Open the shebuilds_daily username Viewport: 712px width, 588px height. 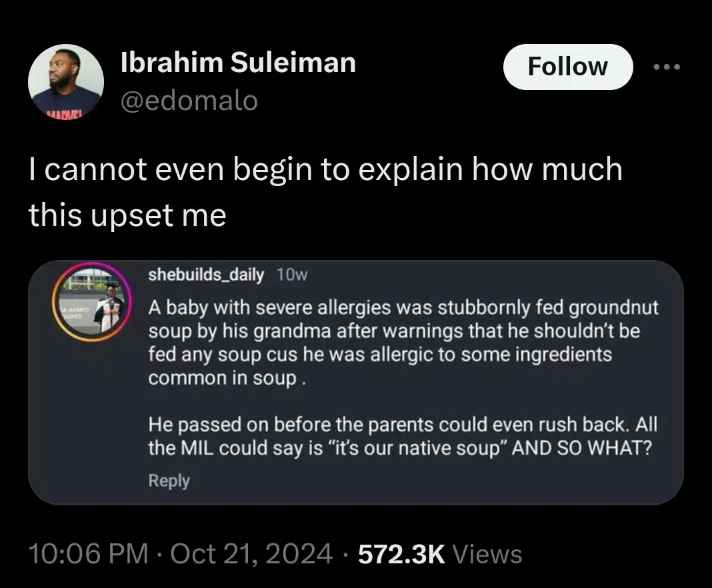pos(206,275)
